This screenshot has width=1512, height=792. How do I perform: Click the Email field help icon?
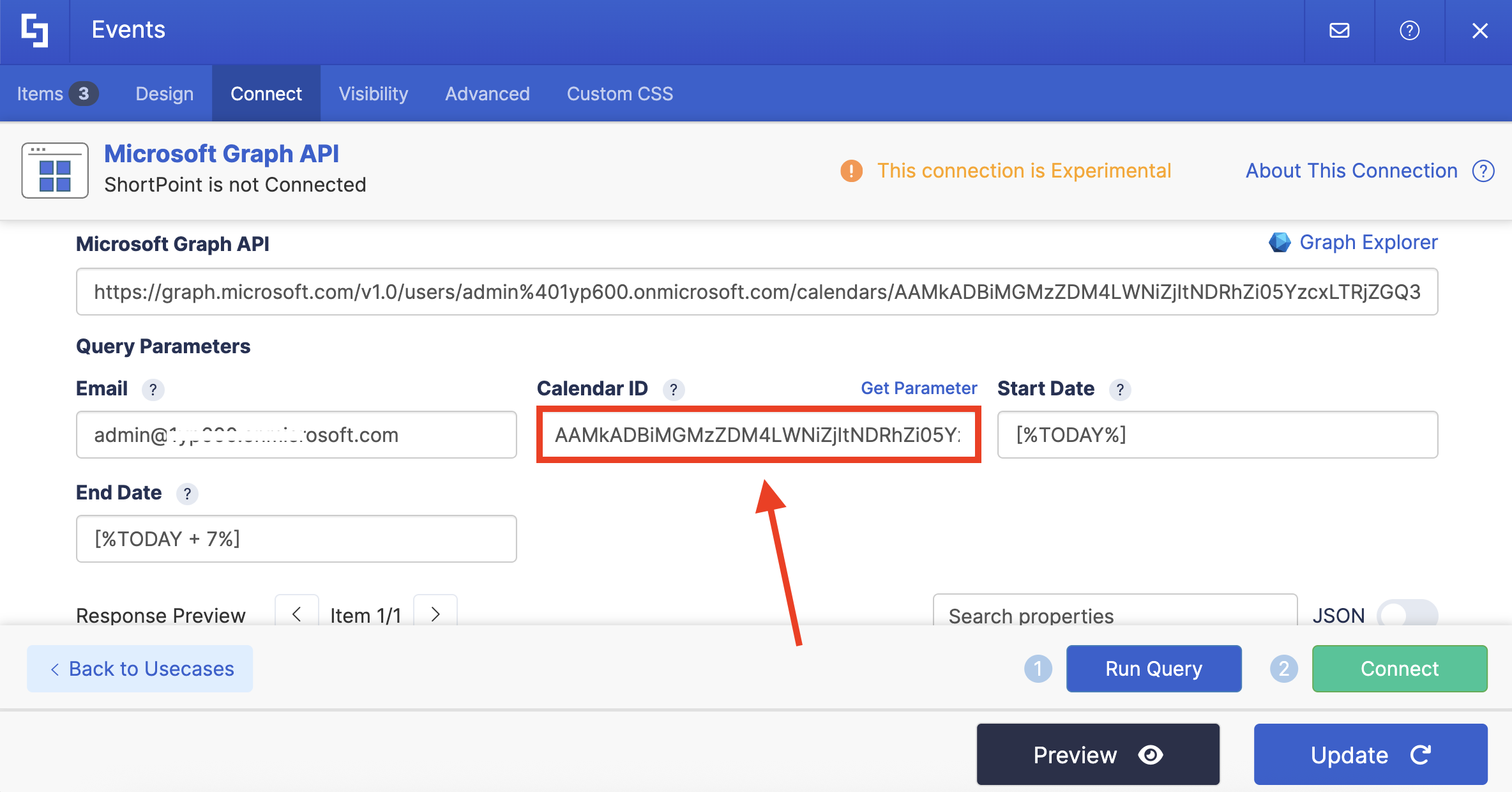(x=153, y=390)
